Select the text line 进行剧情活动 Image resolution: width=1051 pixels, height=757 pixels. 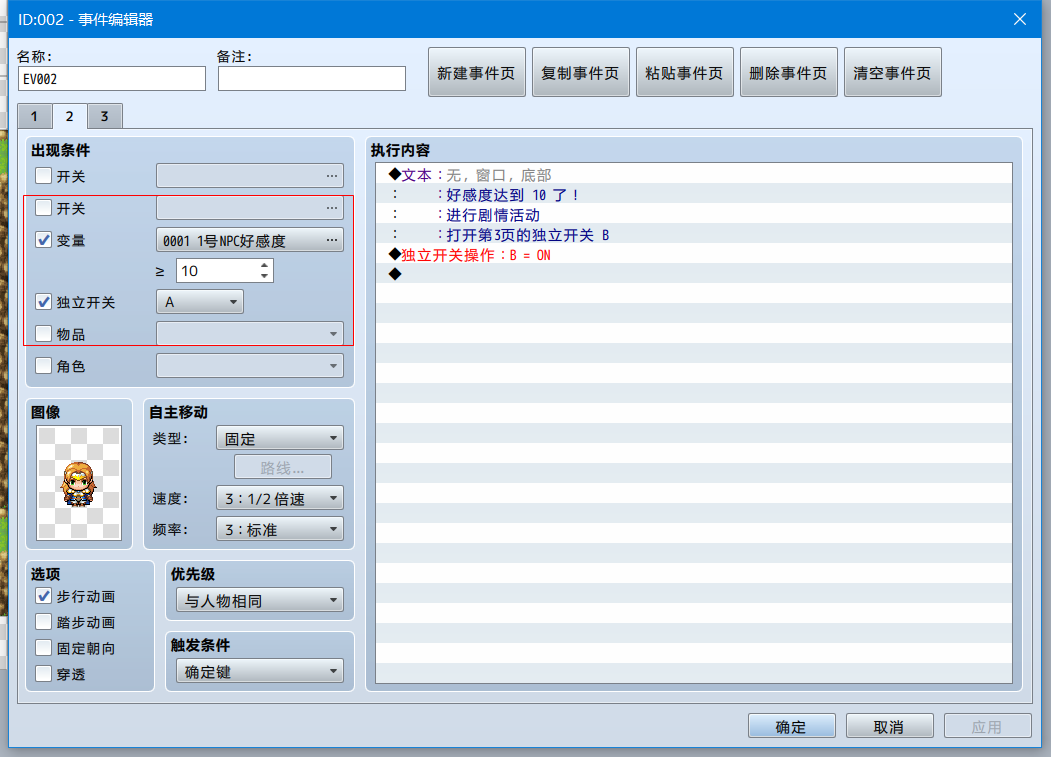[694, 215]
